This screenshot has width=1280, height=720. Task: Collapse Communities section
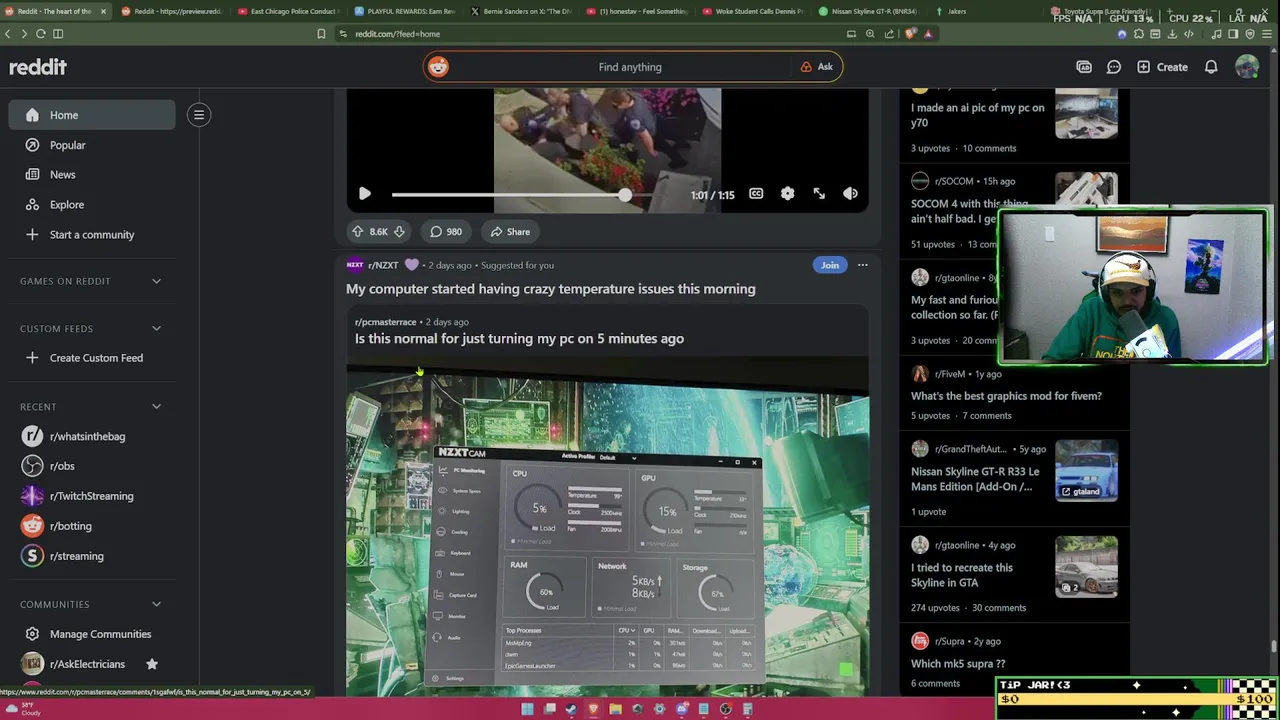pos(156,604)
